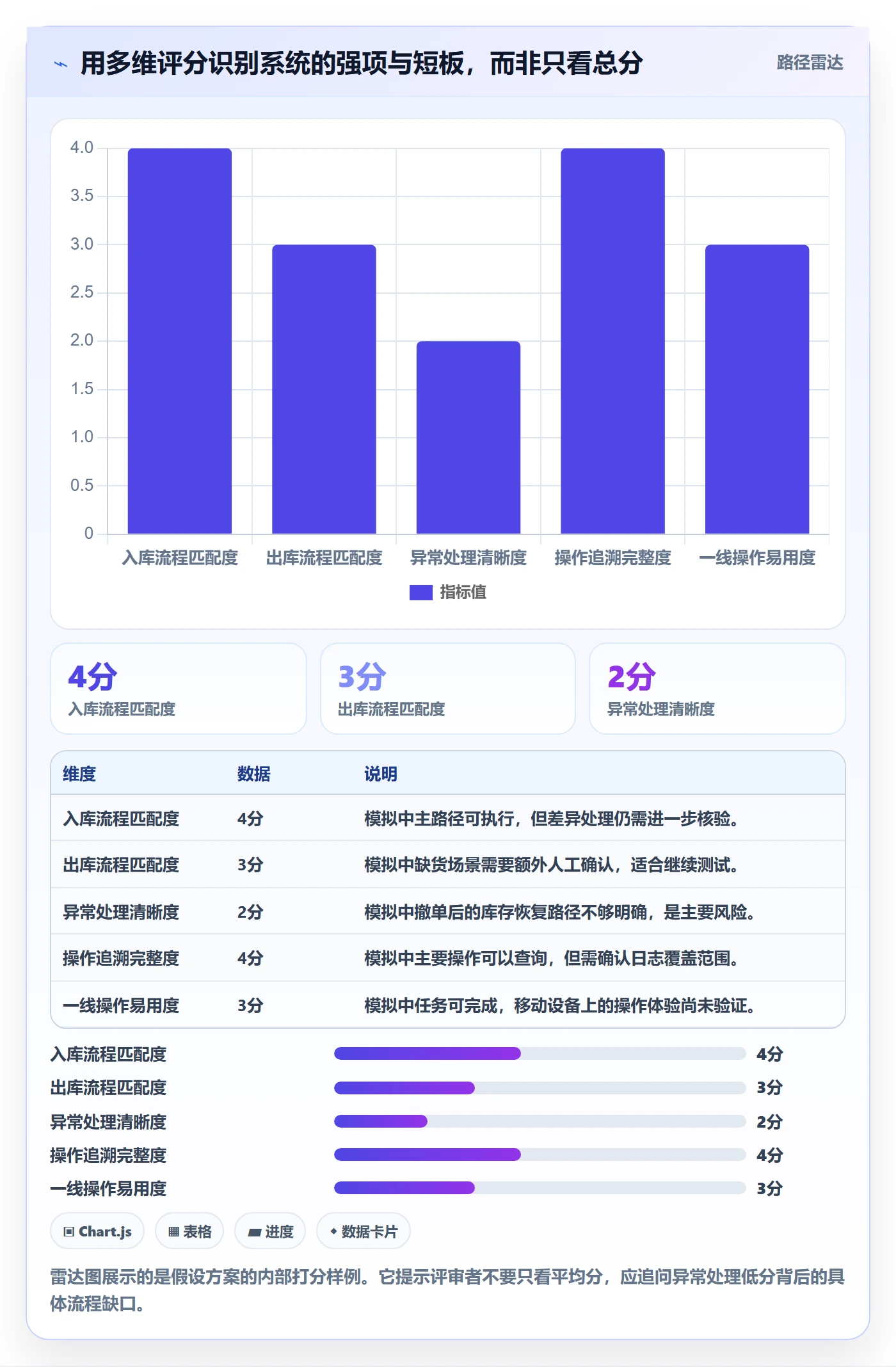The width and height of the screenshot is (896, 1367).
Task: Click the main title heading text
Action: (x=362, y=63)
